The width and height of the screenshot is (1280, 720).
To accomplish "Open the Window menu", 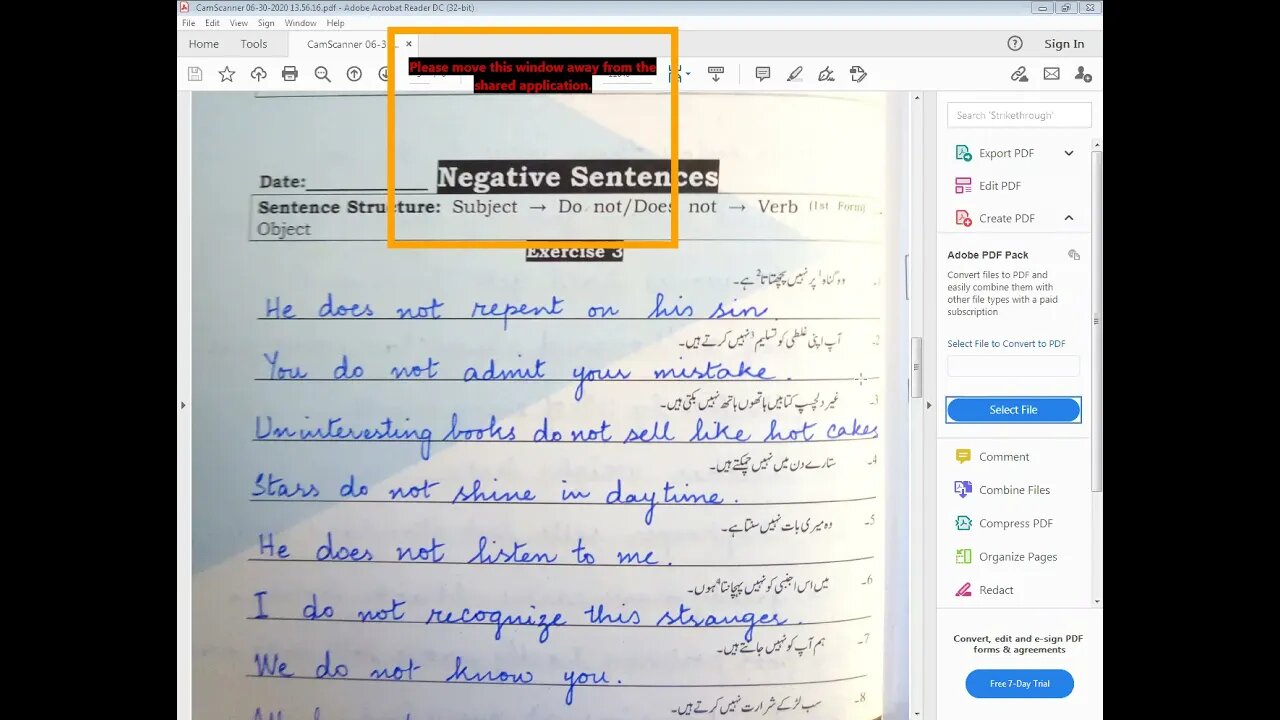I will point(300,23).
